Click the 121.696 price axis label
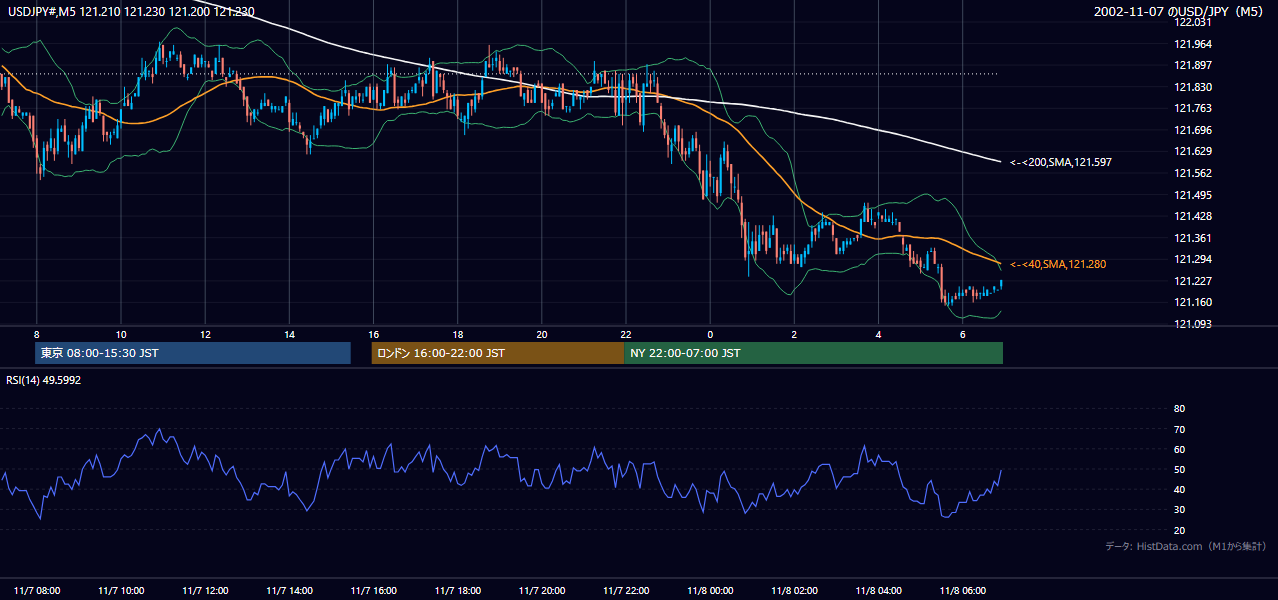This screenshot has width=1278, height=600. click(x=1194, y=130)
